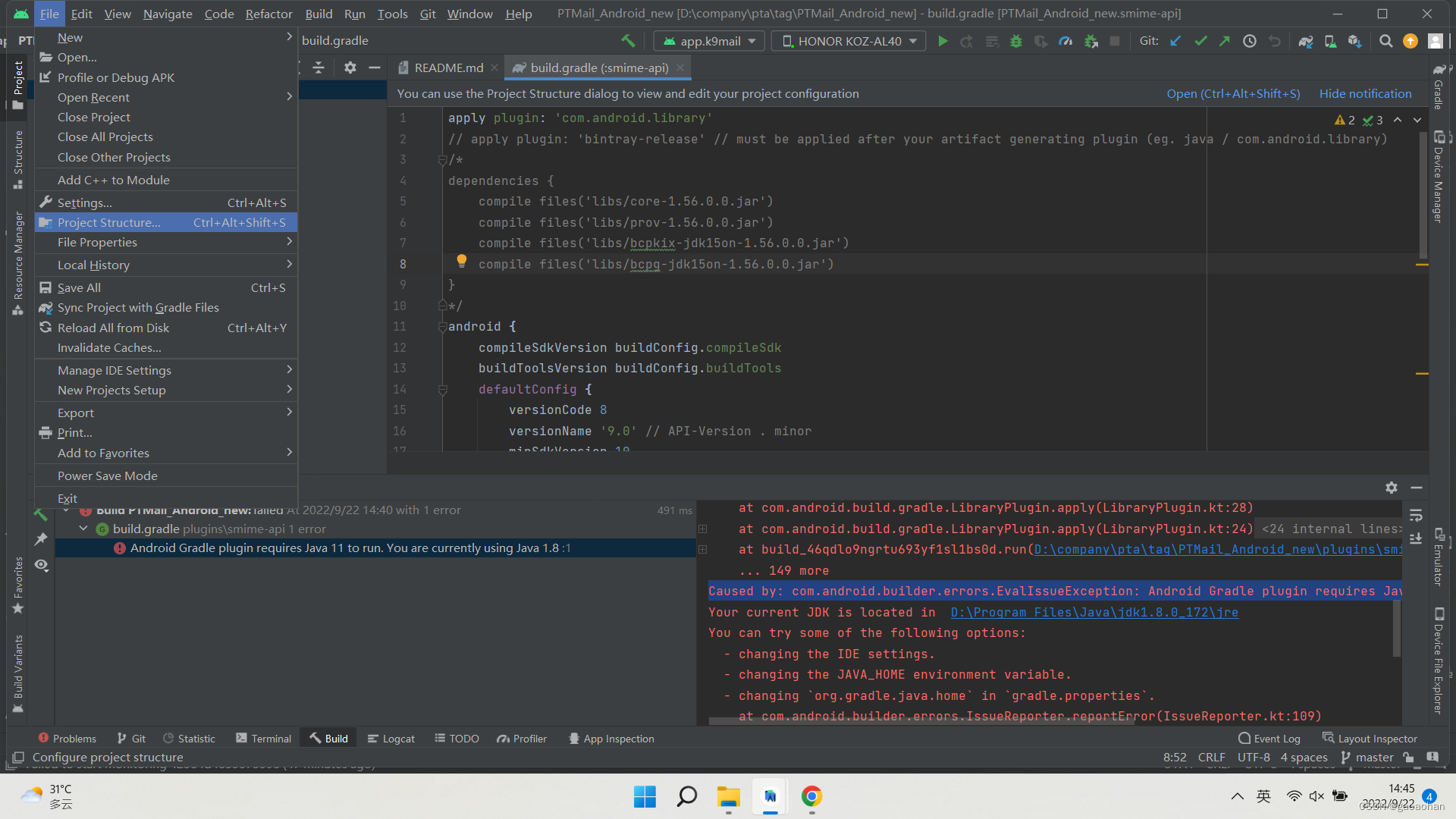
Task: Select Project Structure... menu entry
Action: click(108, 222)
